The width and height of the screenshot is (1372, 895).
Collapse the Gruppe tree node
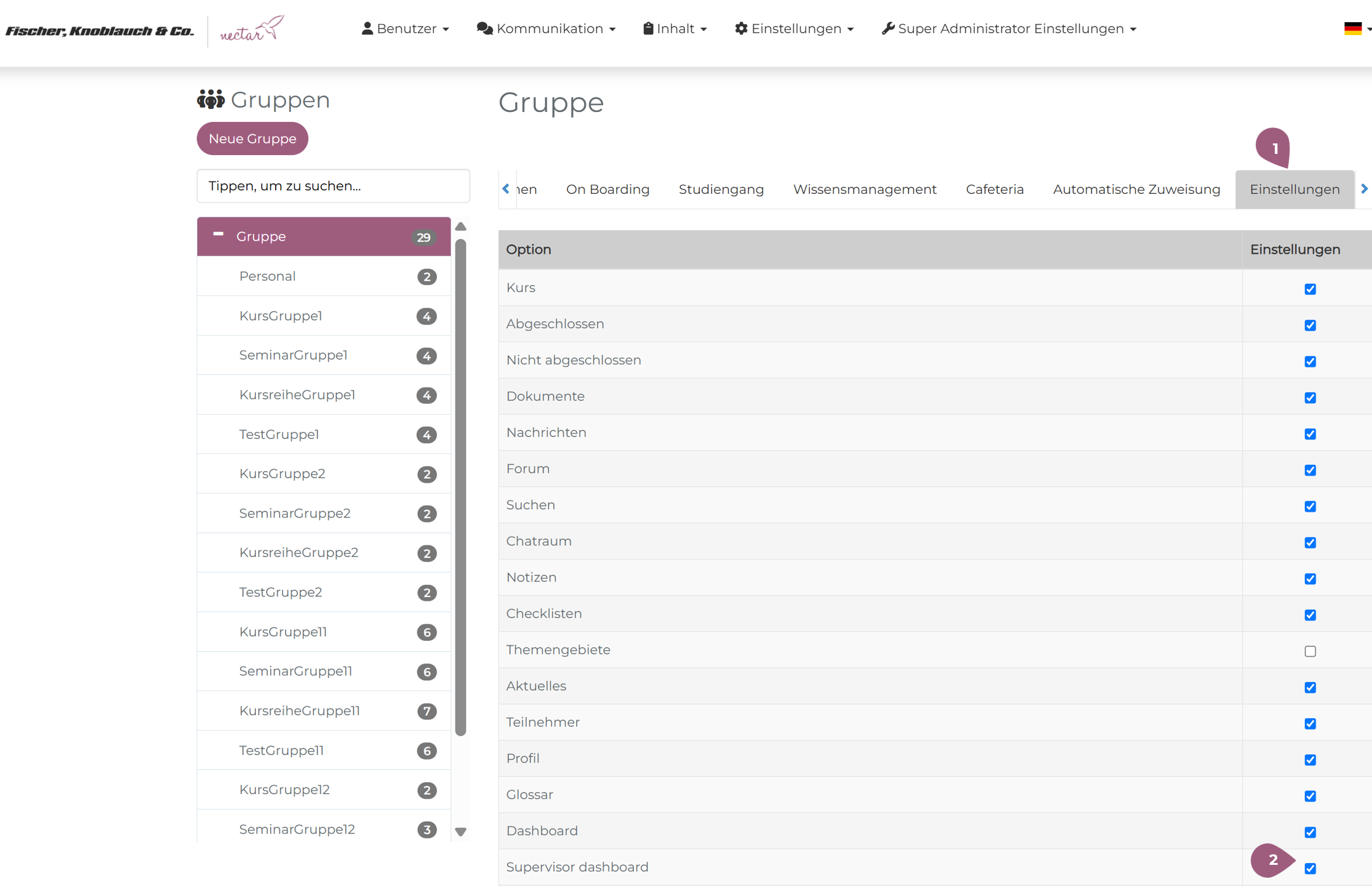(x=218, y=235)
